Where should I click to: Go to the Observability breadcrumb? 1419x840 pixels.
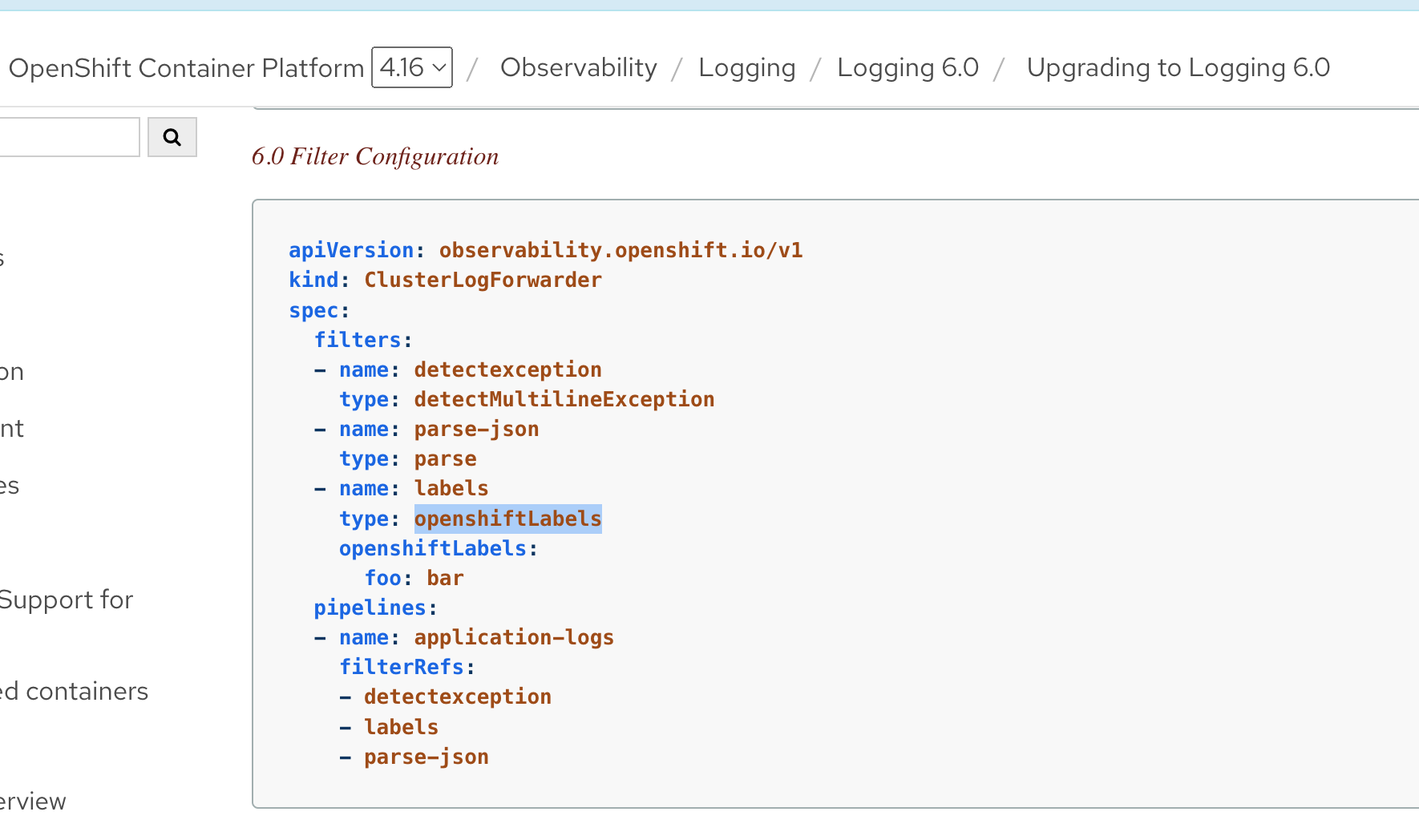click(x=578, y=68)
